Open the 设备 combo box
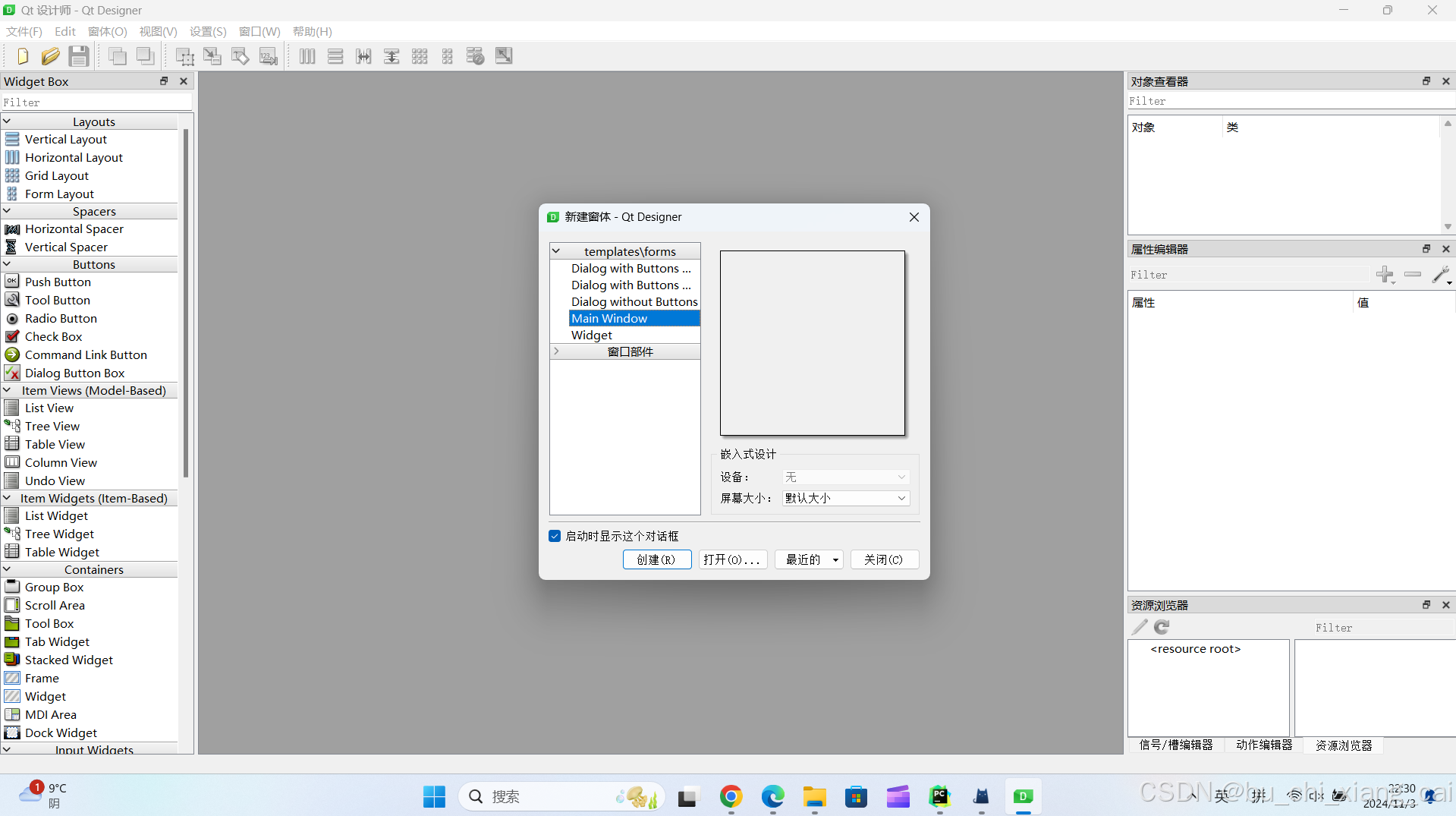The image size is (1456, 816). 845,477
